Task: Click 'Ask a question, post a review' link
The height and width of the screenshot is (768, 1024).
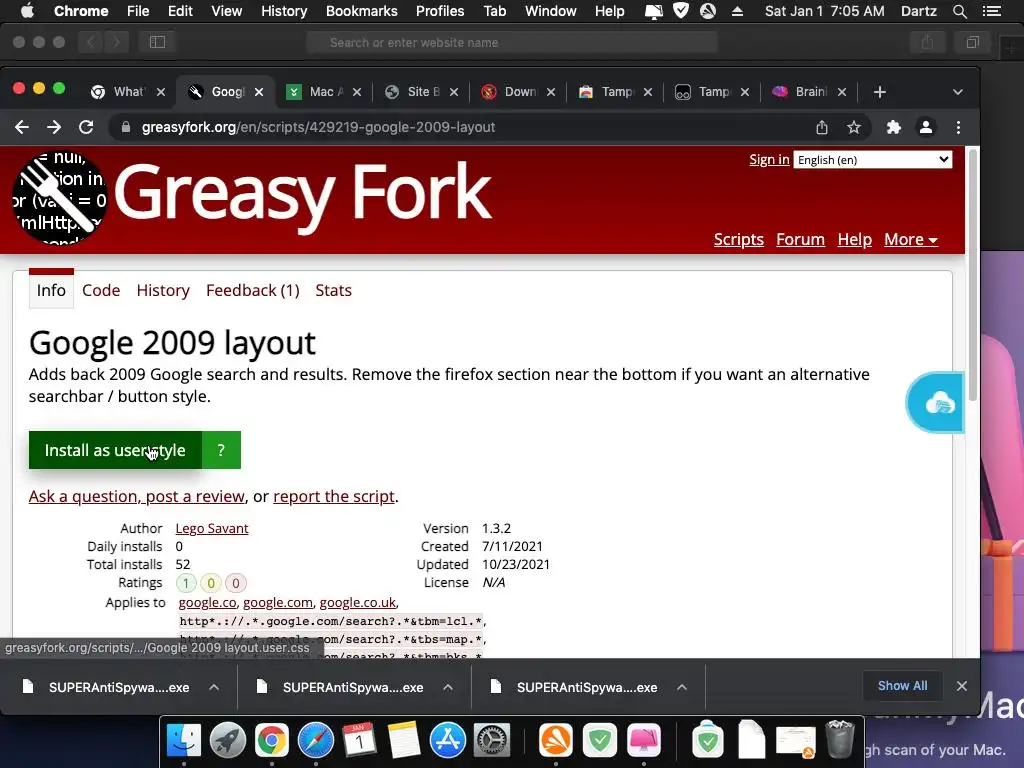Action: point(136,496)
